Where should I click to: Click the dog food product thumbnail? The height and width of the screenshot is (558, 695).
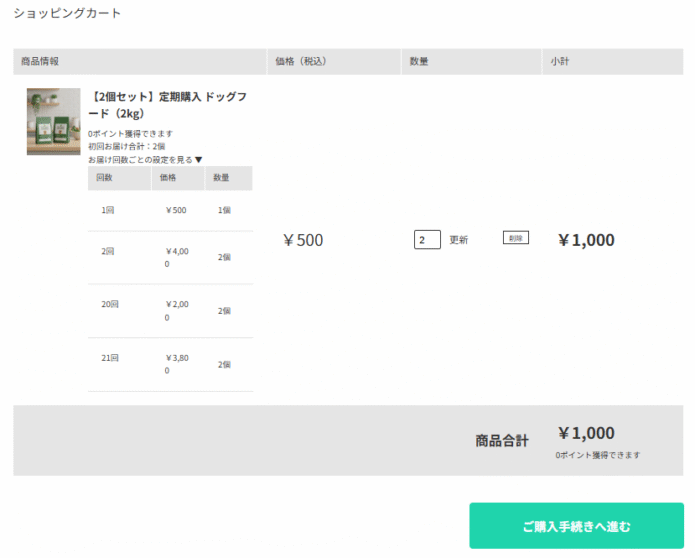pos(53,121)
